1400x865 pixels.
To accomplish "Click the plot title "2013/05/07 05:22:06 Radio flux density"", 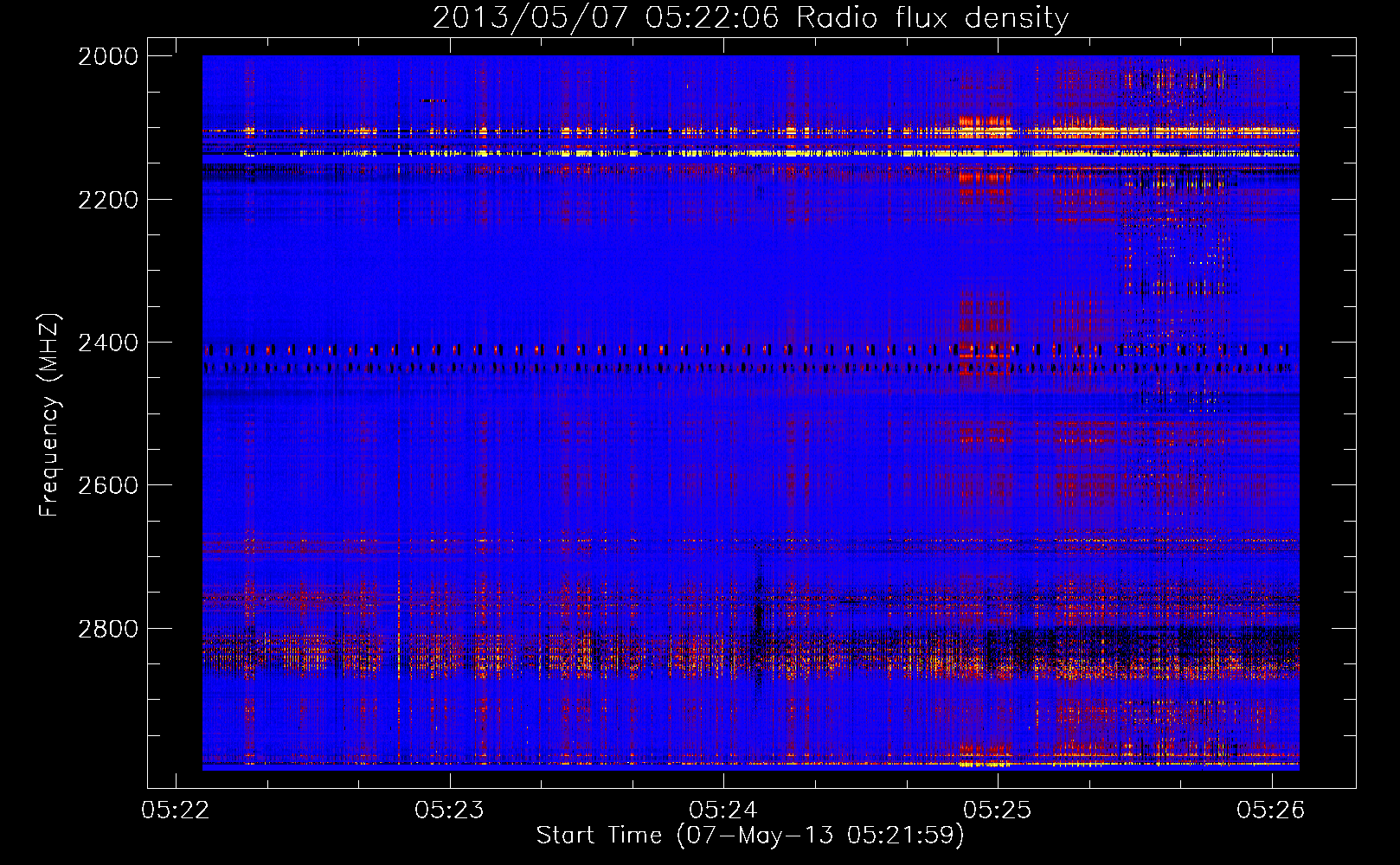I will tap(750, 17).
